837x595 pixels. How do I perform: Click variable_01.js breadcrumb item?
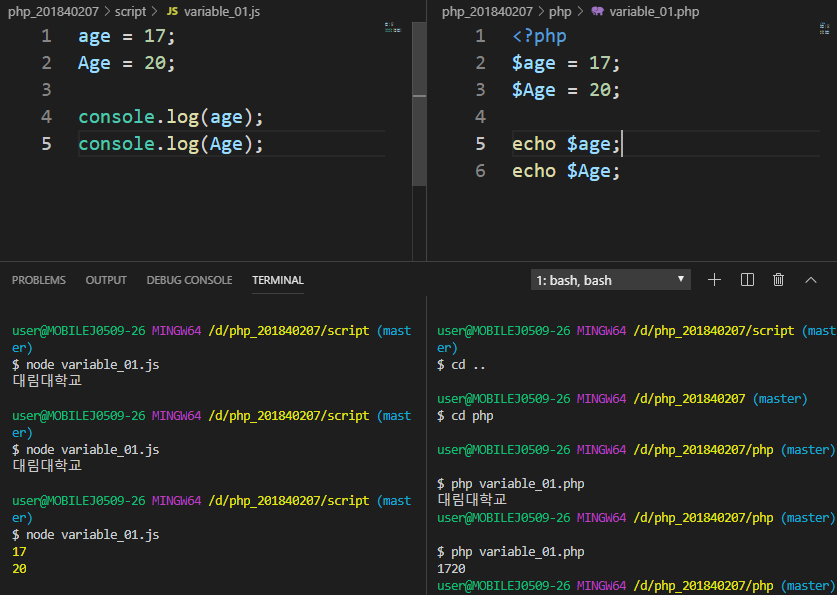click(222, 11)
